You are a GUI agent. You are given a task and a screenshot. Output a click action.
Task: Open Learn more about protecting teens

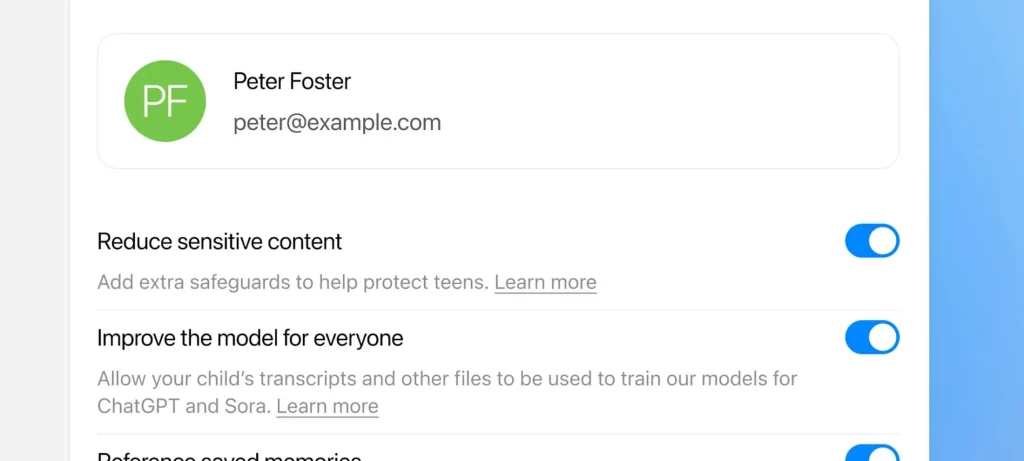545,282
